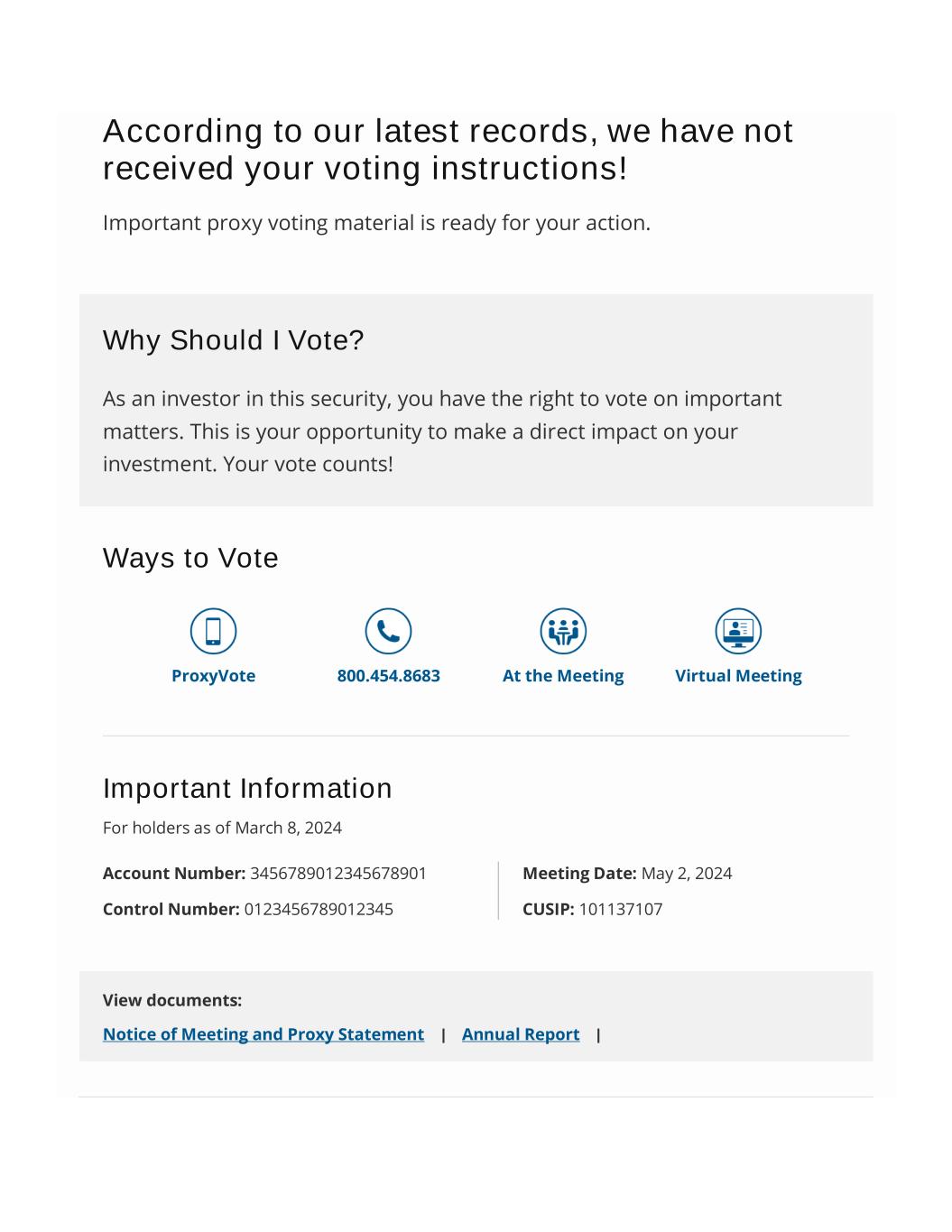
Task: Click the Ways to Vote heading
Action: 190,558
